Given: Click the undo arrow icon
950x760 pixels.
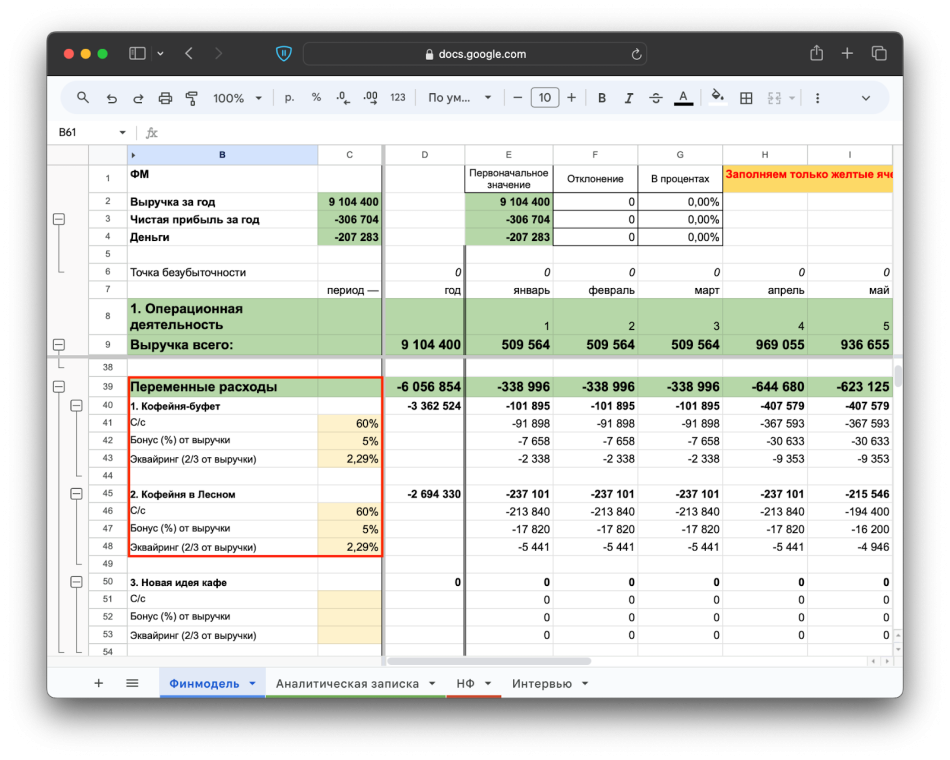Looking at the screenshot, I should coord(112,98).
